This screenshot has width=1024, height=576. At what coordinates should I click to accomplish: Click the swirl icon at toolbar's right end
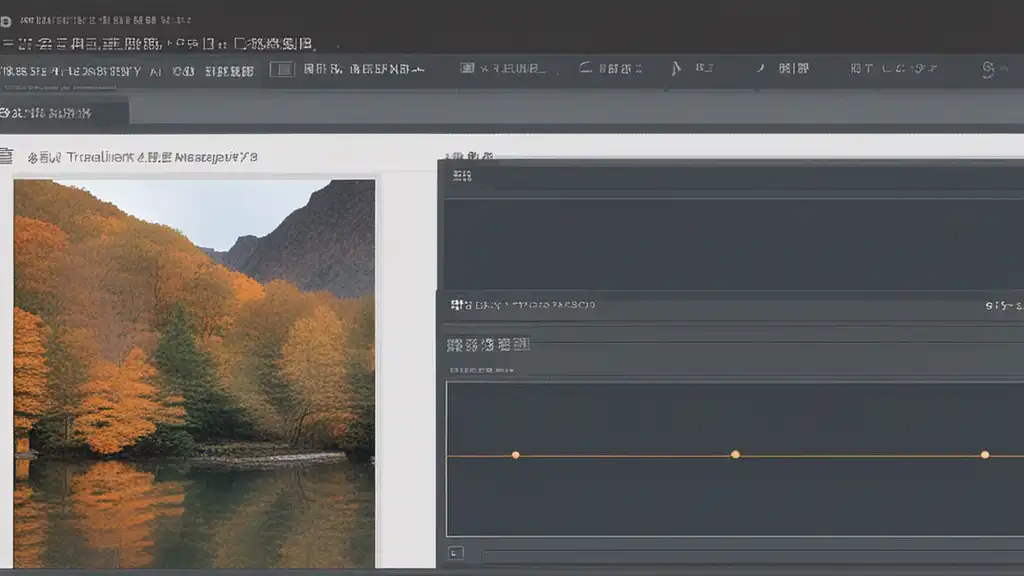(988, 69)
